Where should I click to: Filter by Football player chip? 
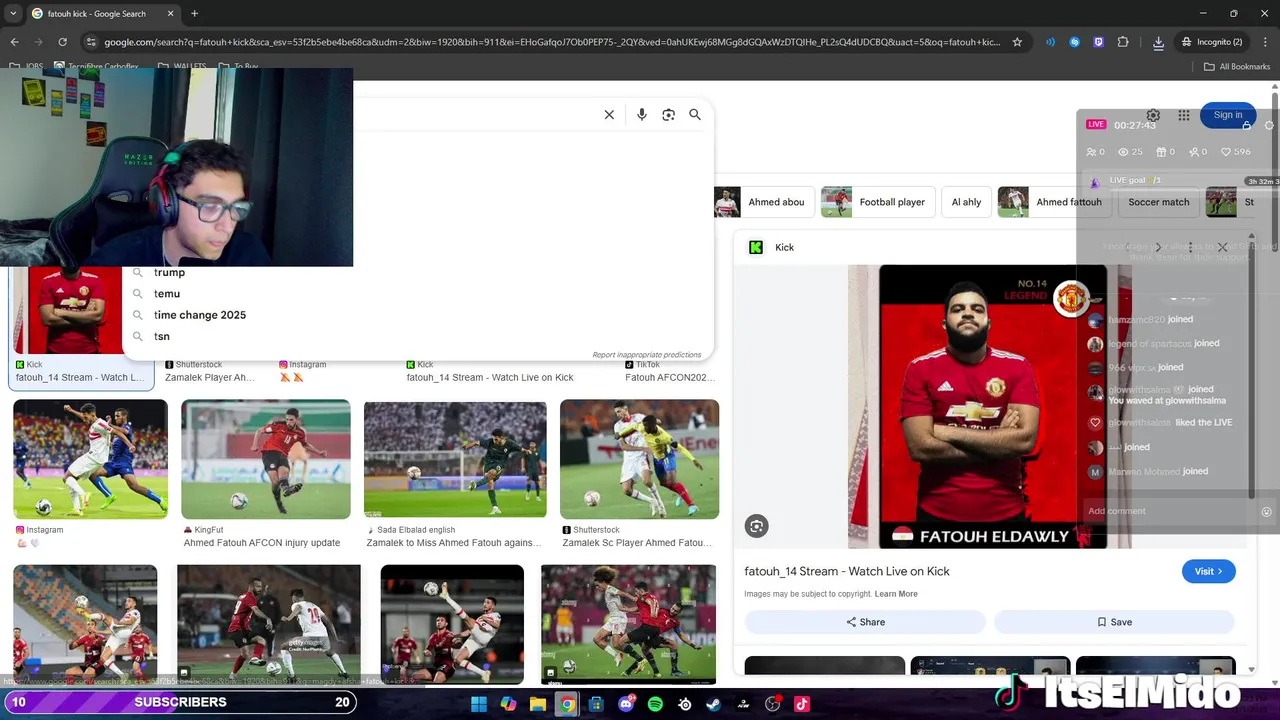pos(878,202)
